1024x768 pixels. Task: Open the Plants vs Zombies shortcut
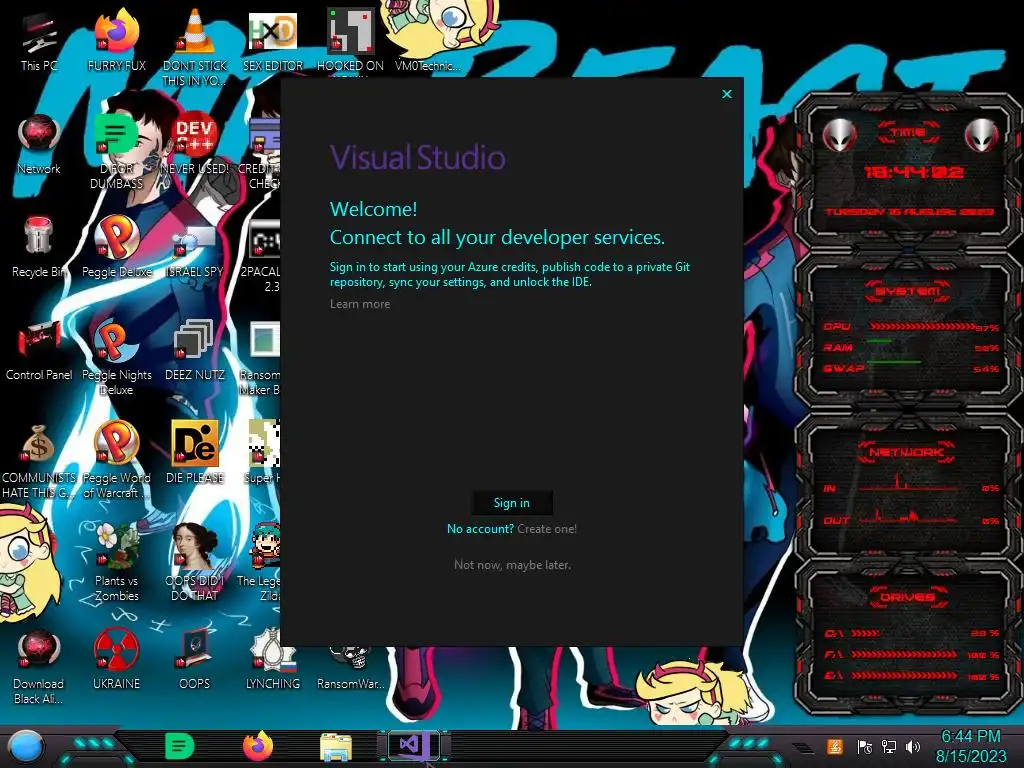tap(116, 564)
